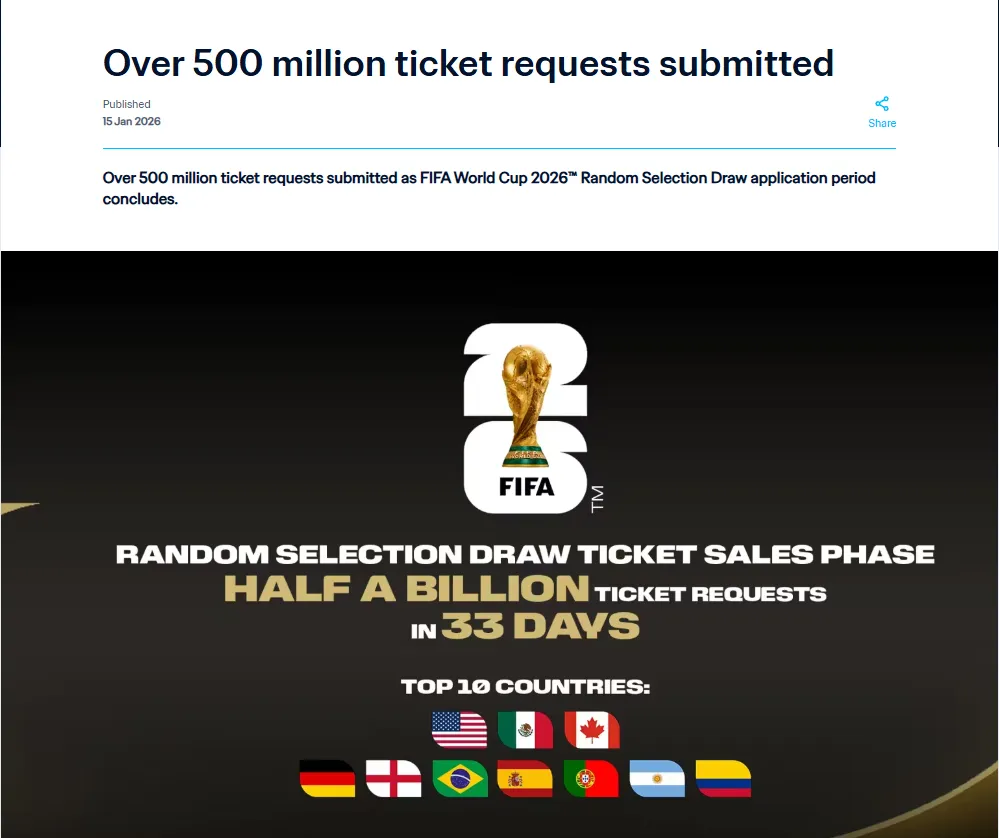Click the share icon
This screenshot has height=838, width=999.
[881, 104]
